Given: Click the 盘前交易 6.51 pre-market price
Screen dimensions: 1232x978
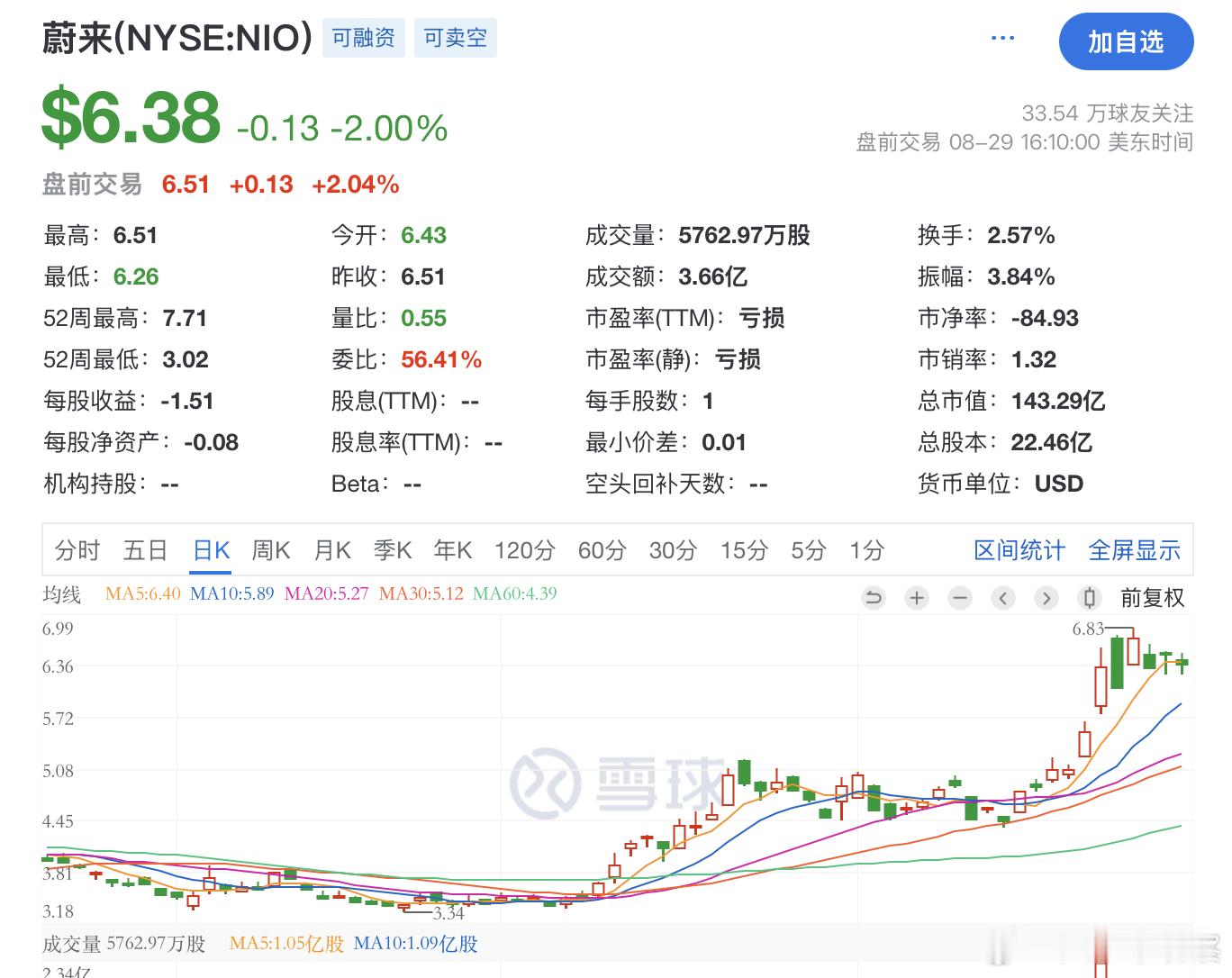Looking at the screenshot, I should click(186, 185).
